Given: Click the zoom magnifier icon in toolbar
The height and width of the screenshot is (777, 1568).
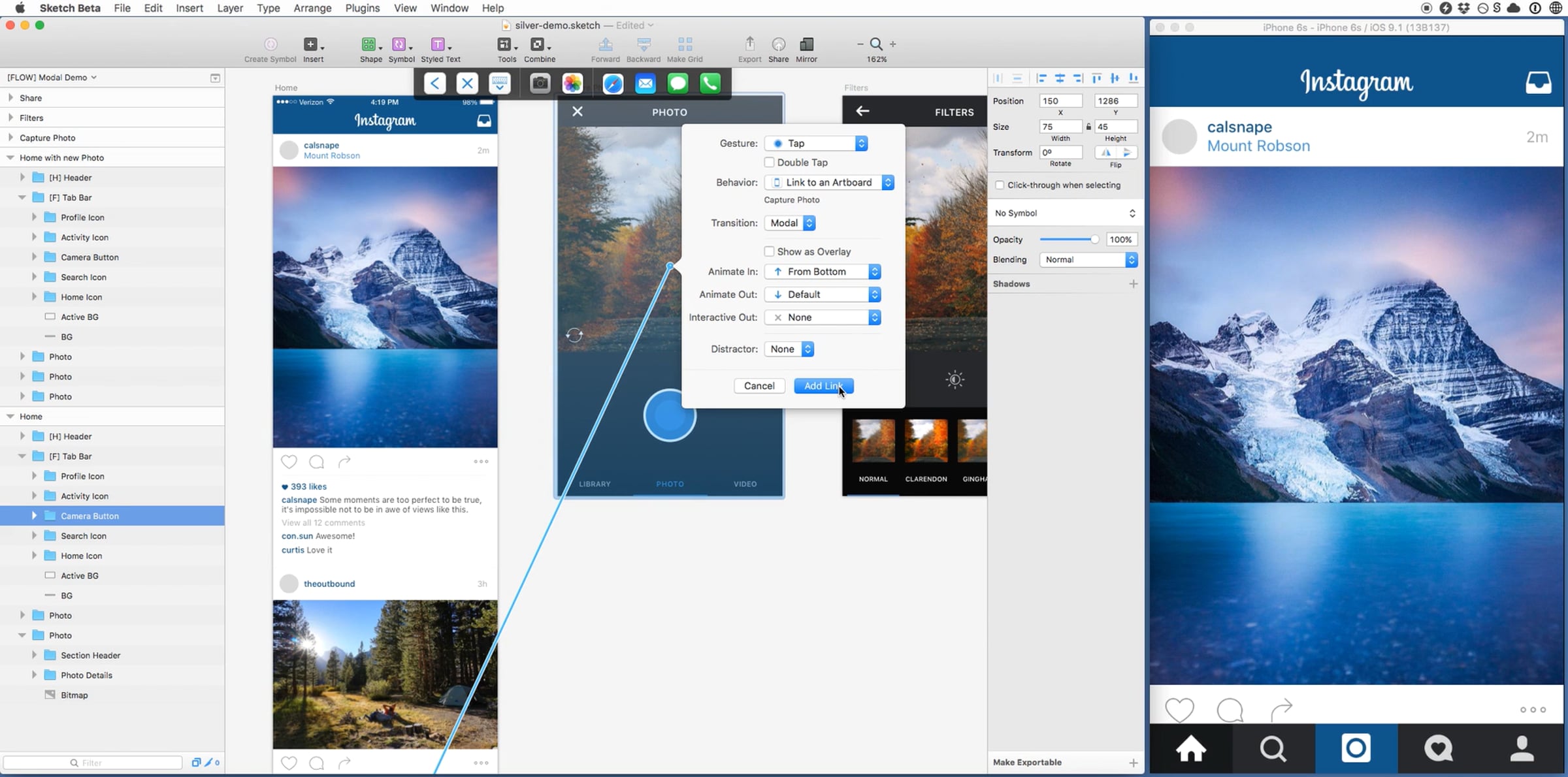Looking at the screenshot, I should (876, 44).
